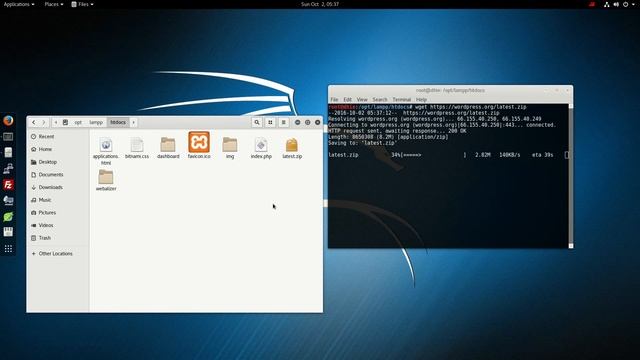The width and height of the screenshot is (640, 360).
Task: Click the opt path segment
Action: (x=78, y=122)
